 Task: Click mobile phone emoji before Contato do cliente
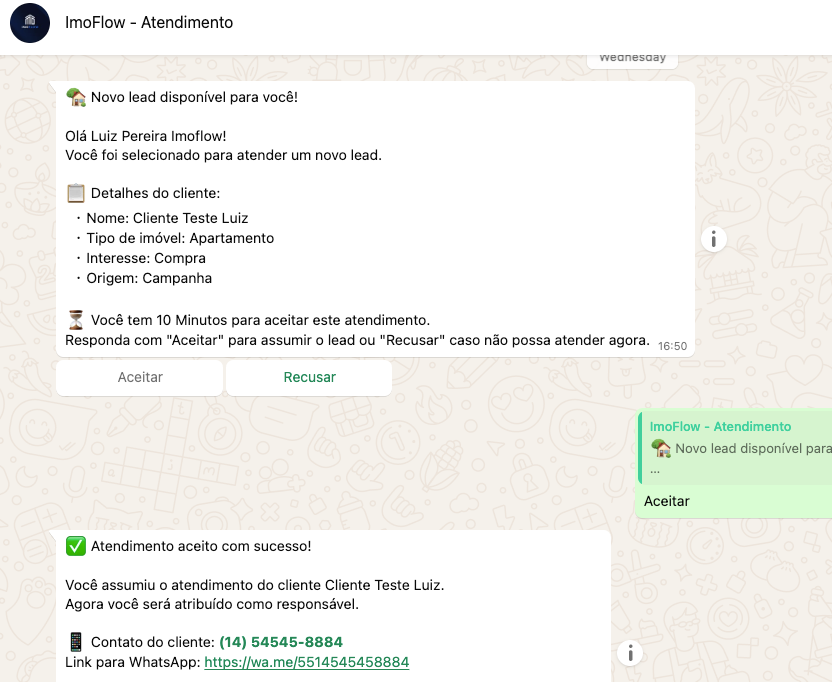pos(76,642)
